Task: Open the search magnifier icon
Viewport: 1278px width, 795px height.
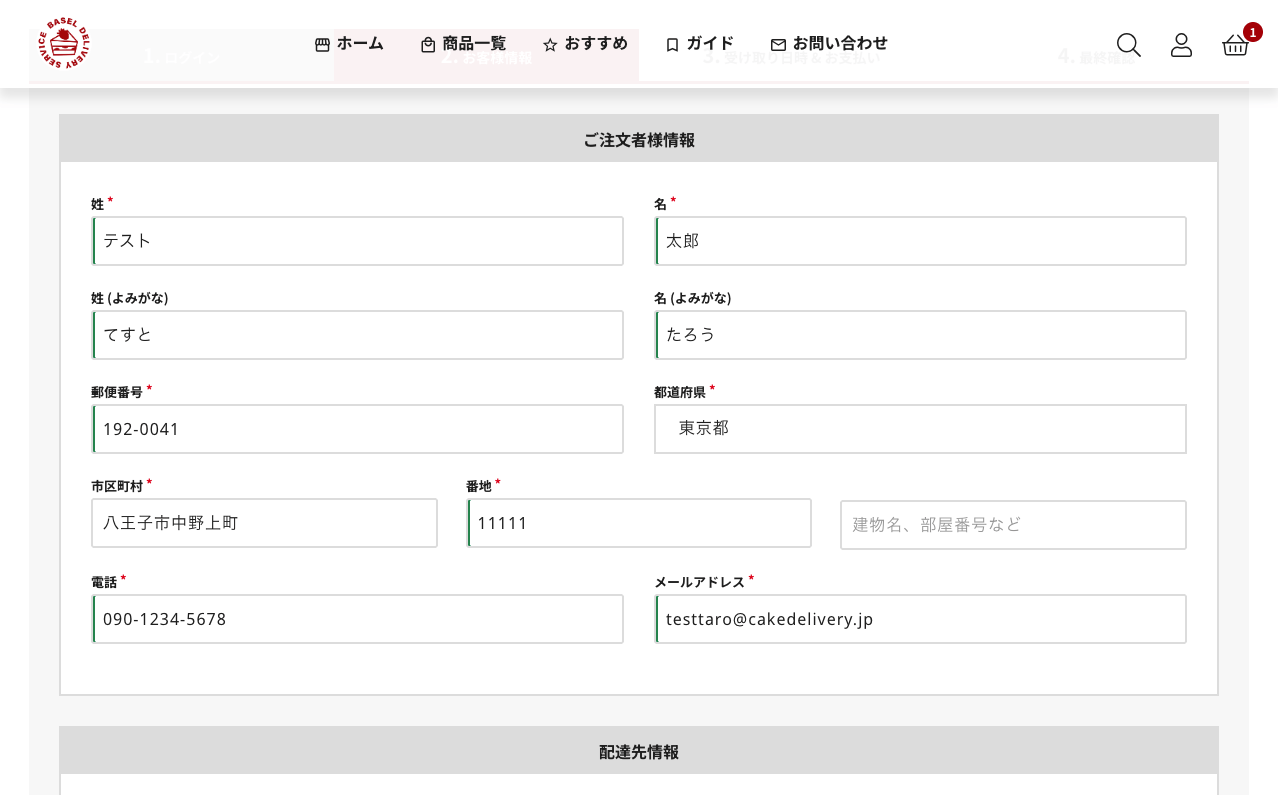Action: [1128, 45]
